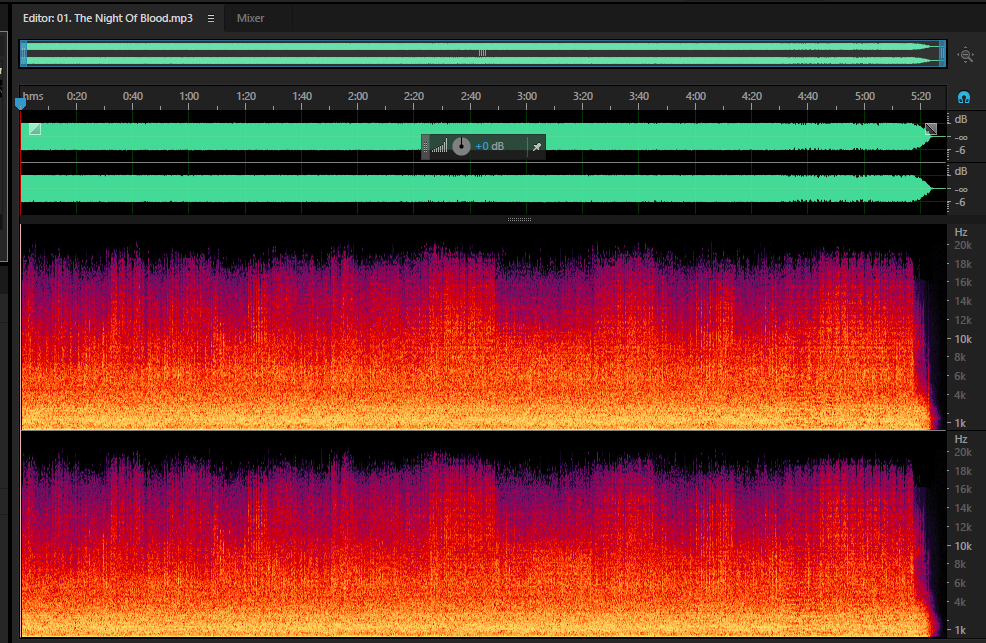Click the -6 label of the lower waveform channel

coord(960,202)
